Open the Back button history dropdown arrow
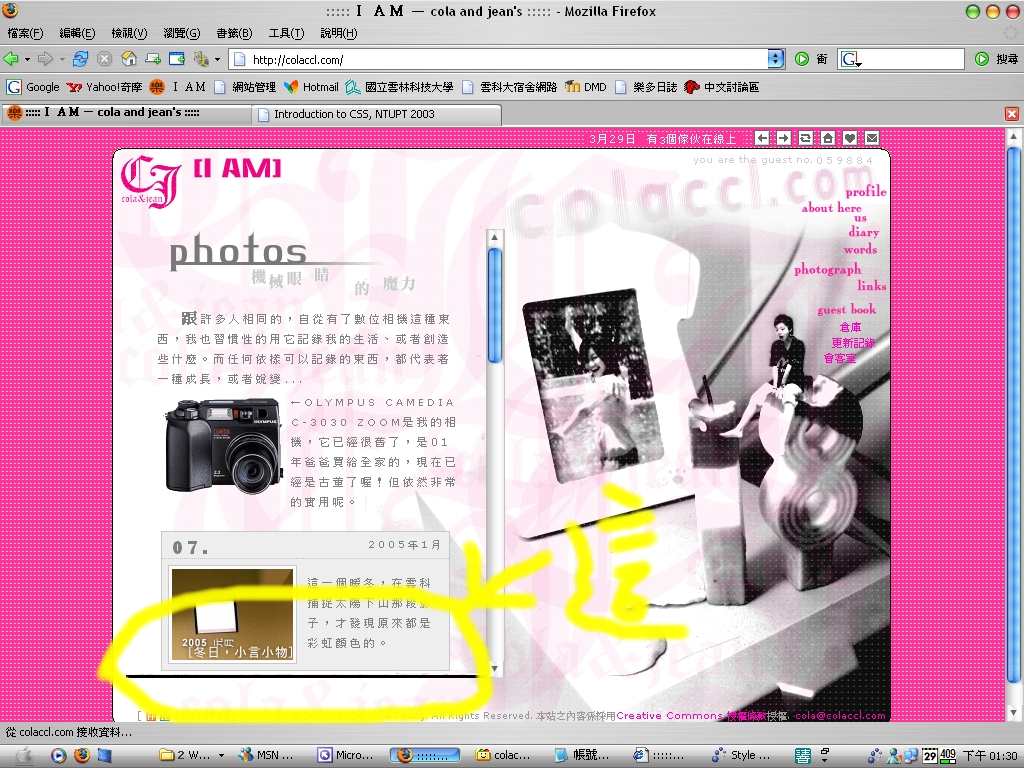The image size is (1024, 768). [27, 59]
